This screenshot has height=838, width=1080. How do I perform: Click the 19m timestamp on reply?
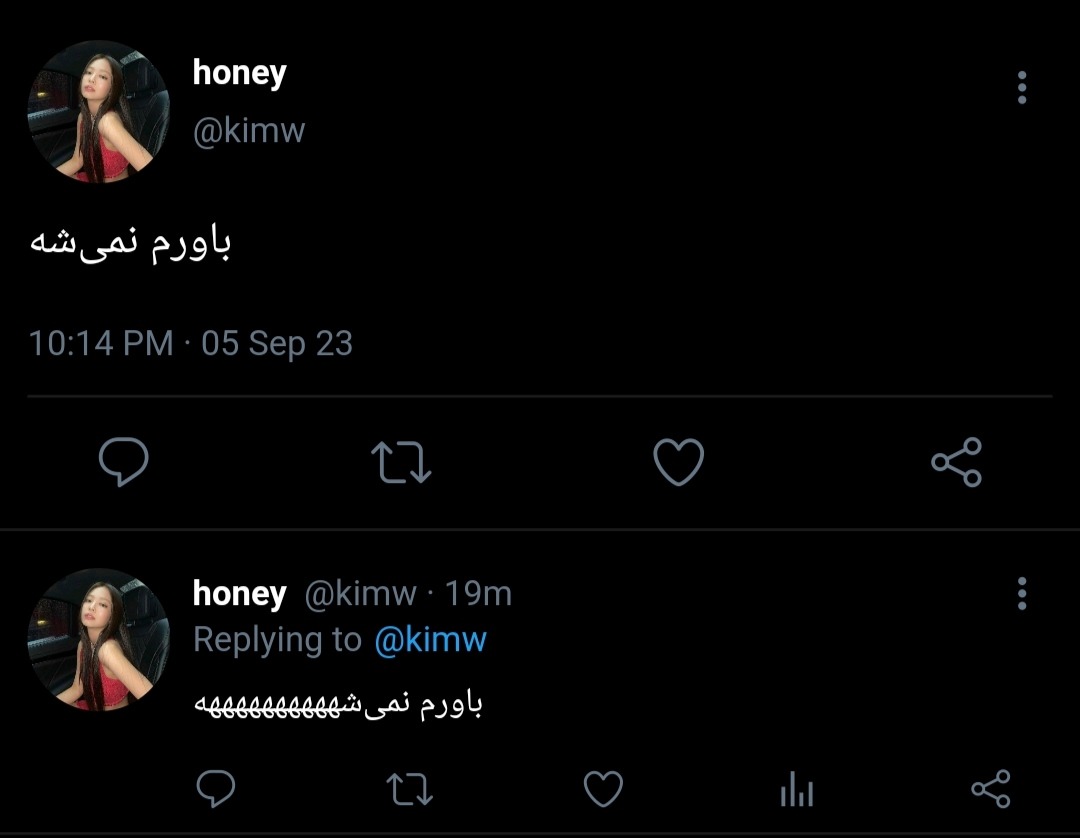(478, 594)
